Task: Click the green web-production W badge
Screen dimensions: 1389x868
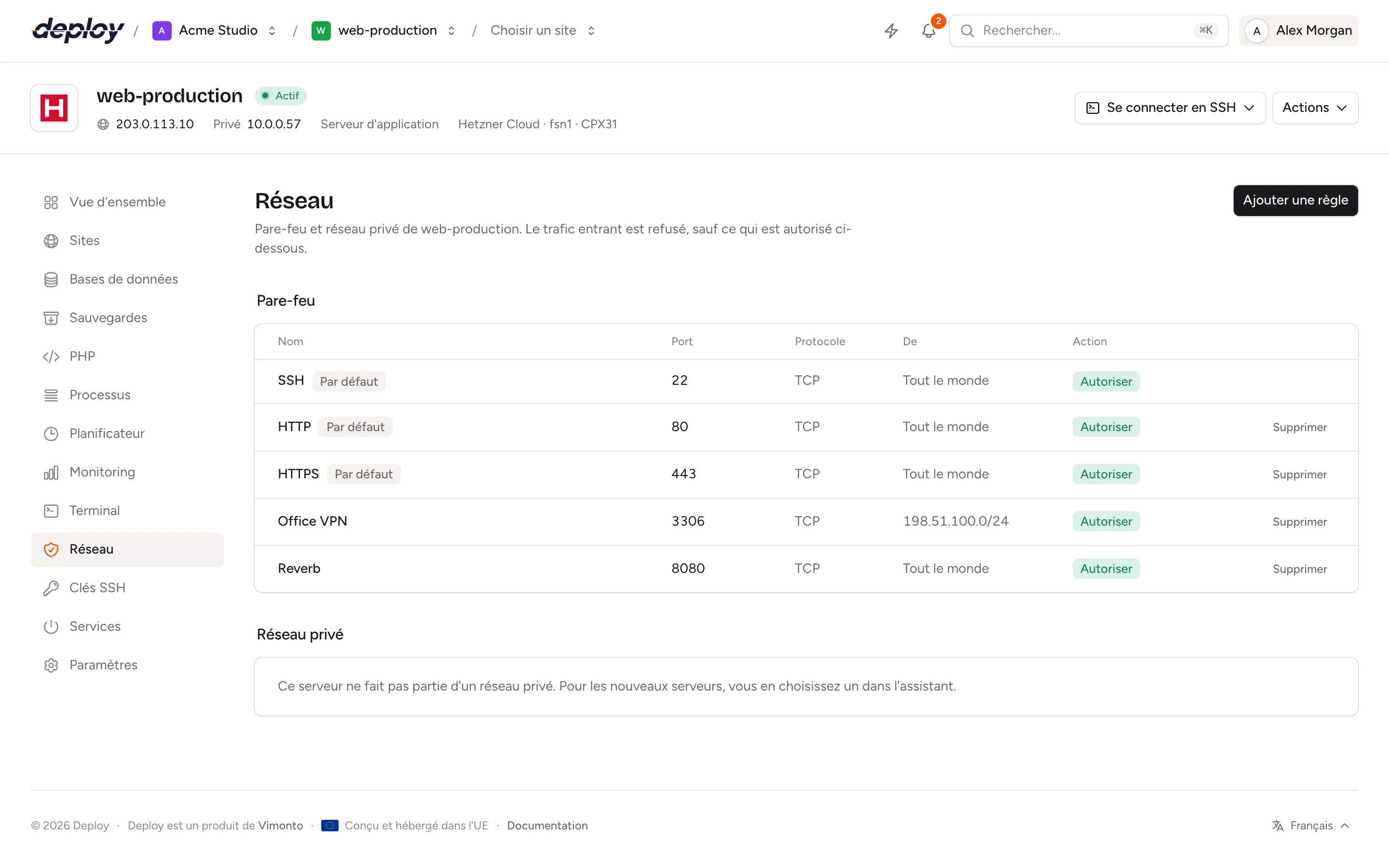Action: point(321,30)
